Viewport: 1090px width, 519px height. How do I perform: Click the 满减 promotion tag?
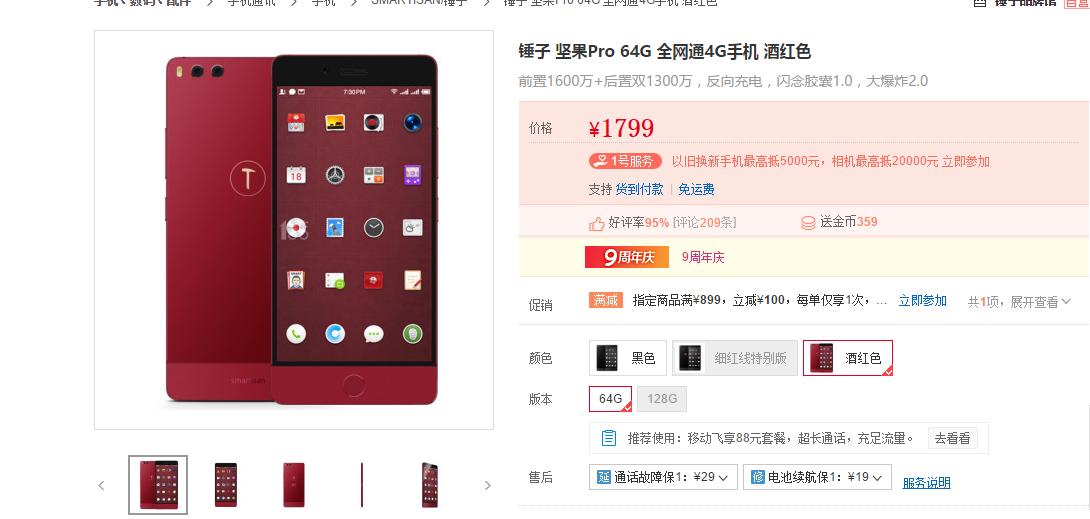605,300
